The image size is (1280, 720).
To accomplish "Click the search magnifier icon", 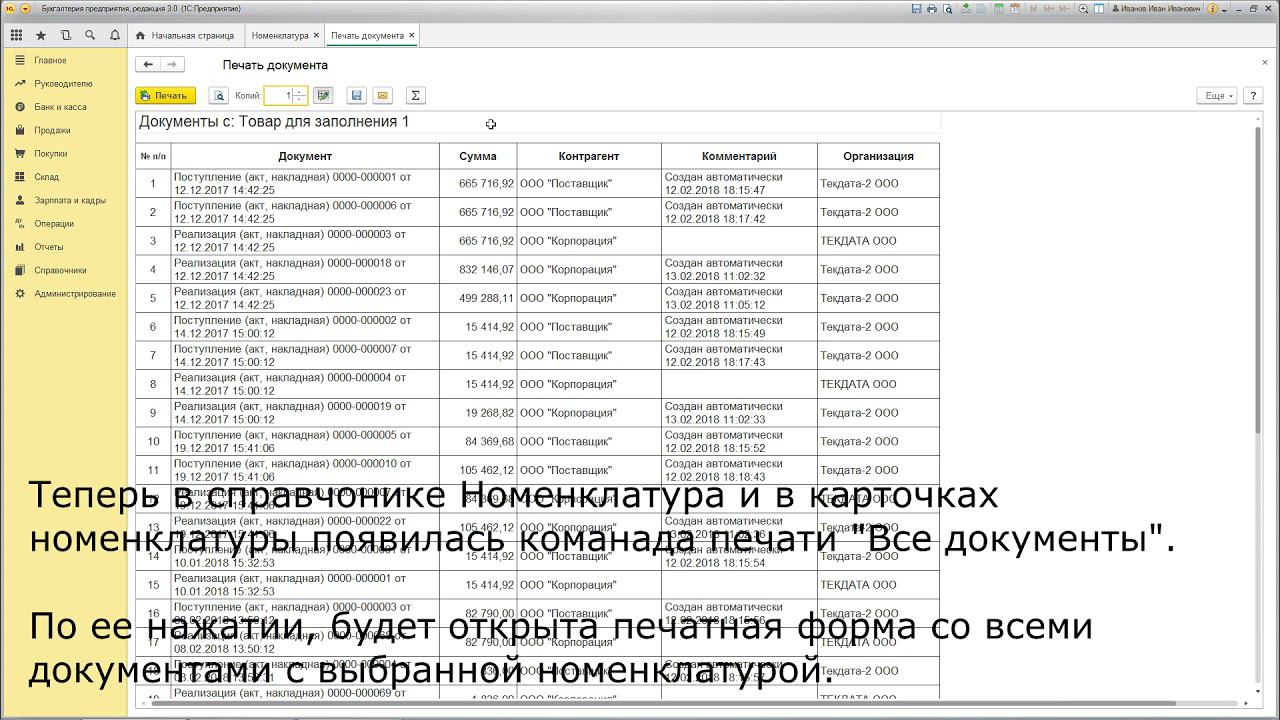I will [90, 35].
